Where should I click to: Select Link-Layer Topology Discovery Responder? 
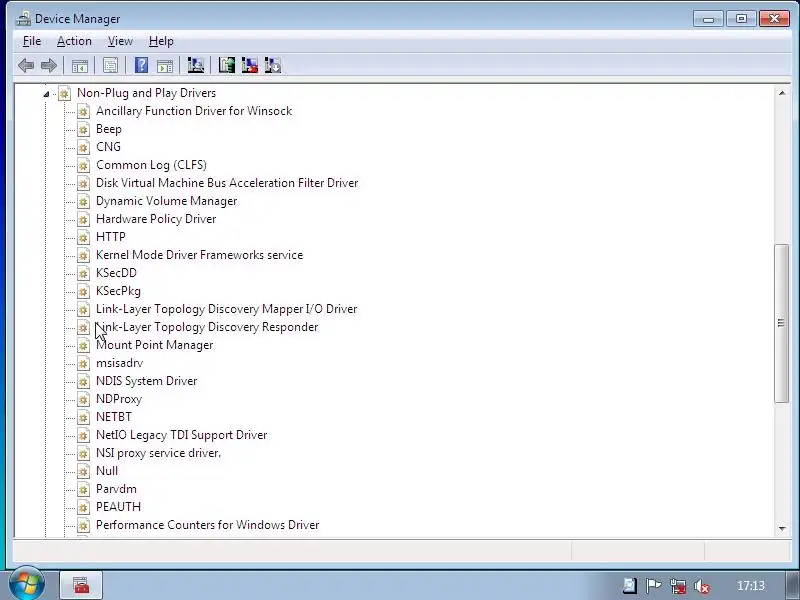(207, 327)
